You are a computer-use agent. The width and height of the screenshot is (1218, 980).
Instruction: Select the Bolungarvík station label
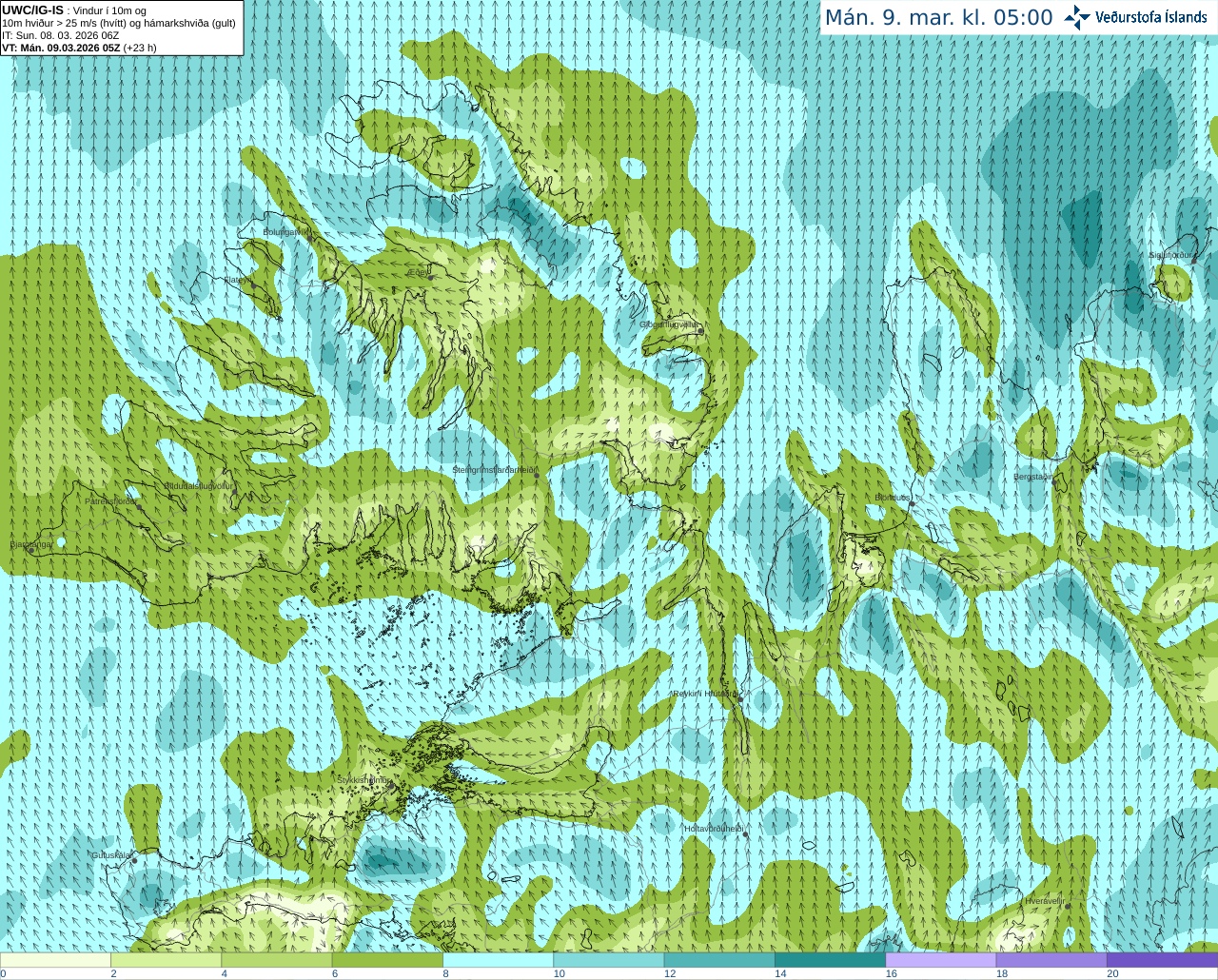[286, 231]
